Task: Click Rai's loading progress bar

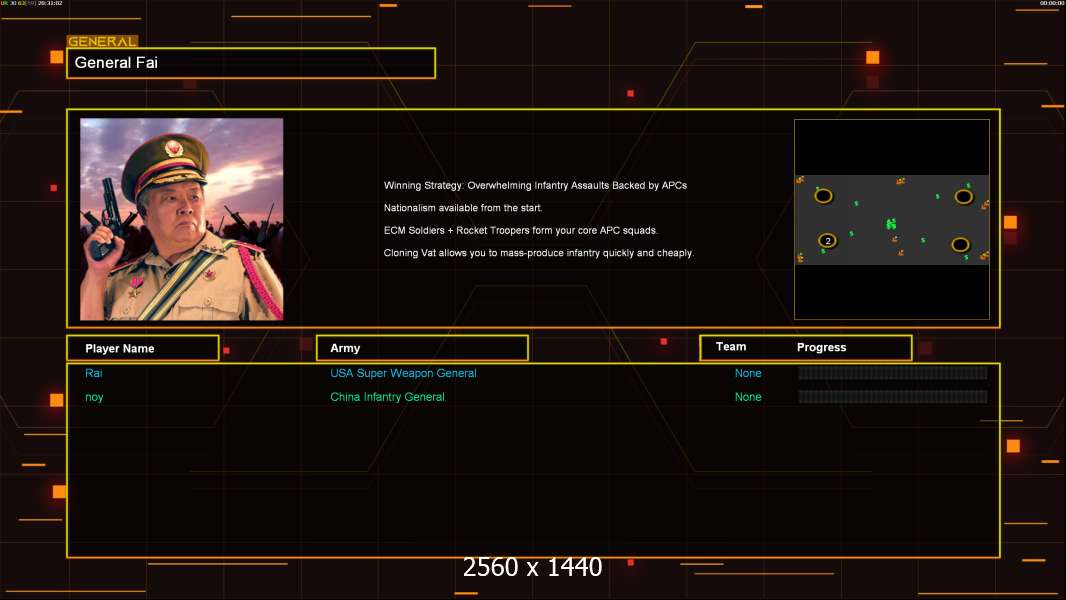Action: pos(893,372)
